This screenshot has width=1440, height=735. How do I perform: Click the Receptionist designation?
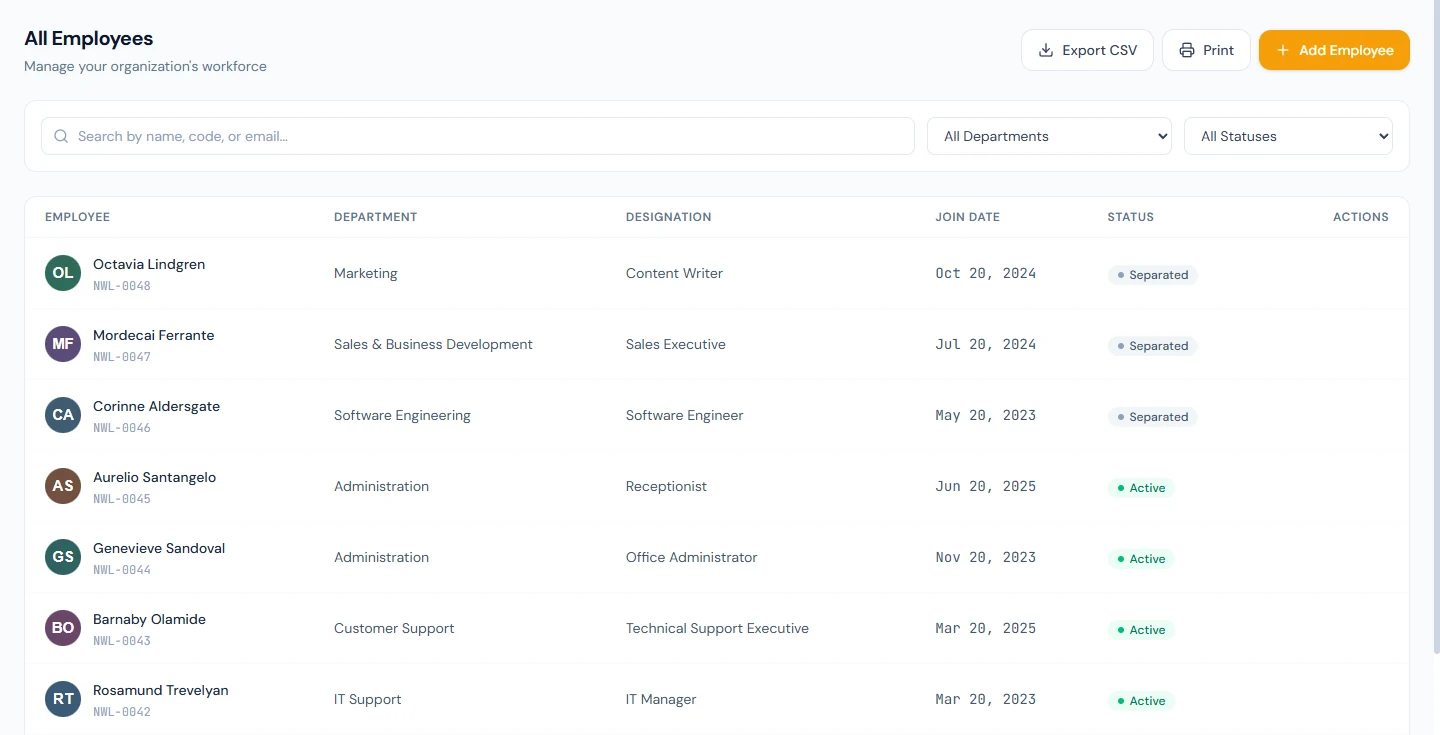pyautogui.click(x=666, y=486)
